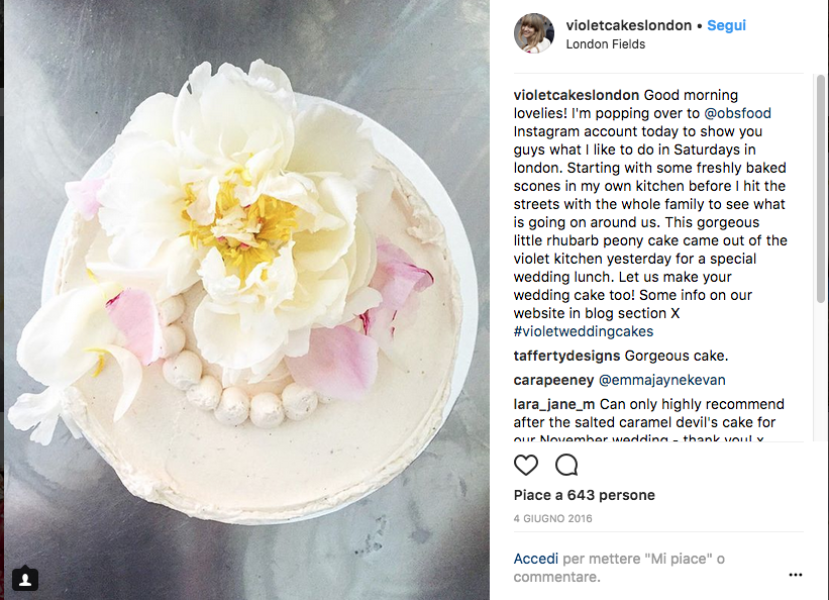Follow account via Segui

726,25
